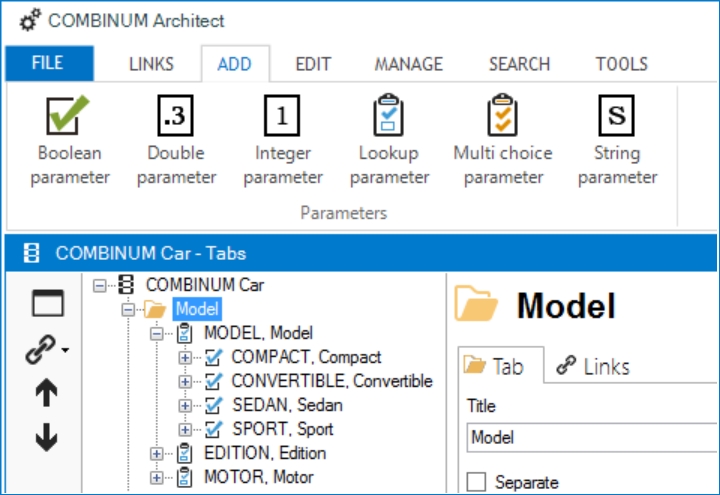Screen dimensions: 720x495
Task: Open the link icon dropdown arrow
Action: [x=65, y=350]
